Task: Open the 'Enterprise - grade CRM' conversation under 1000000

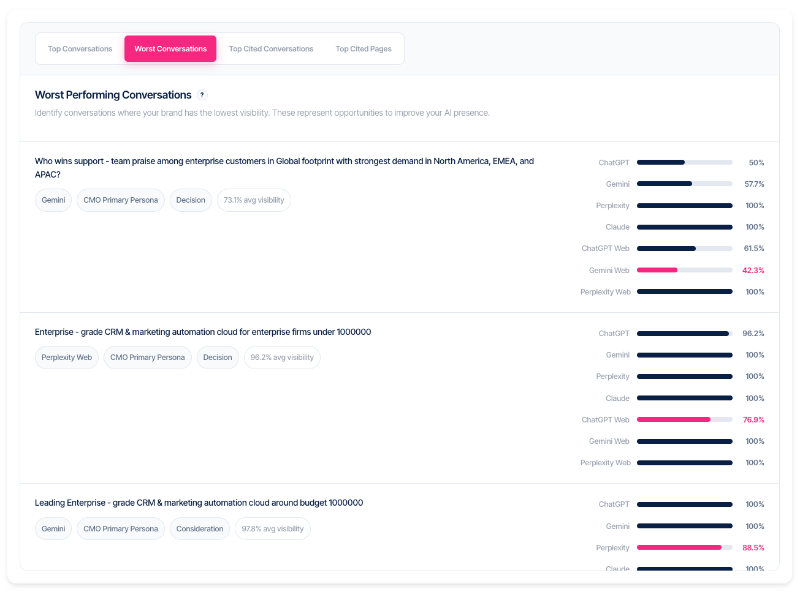Action: click(203, 332)
